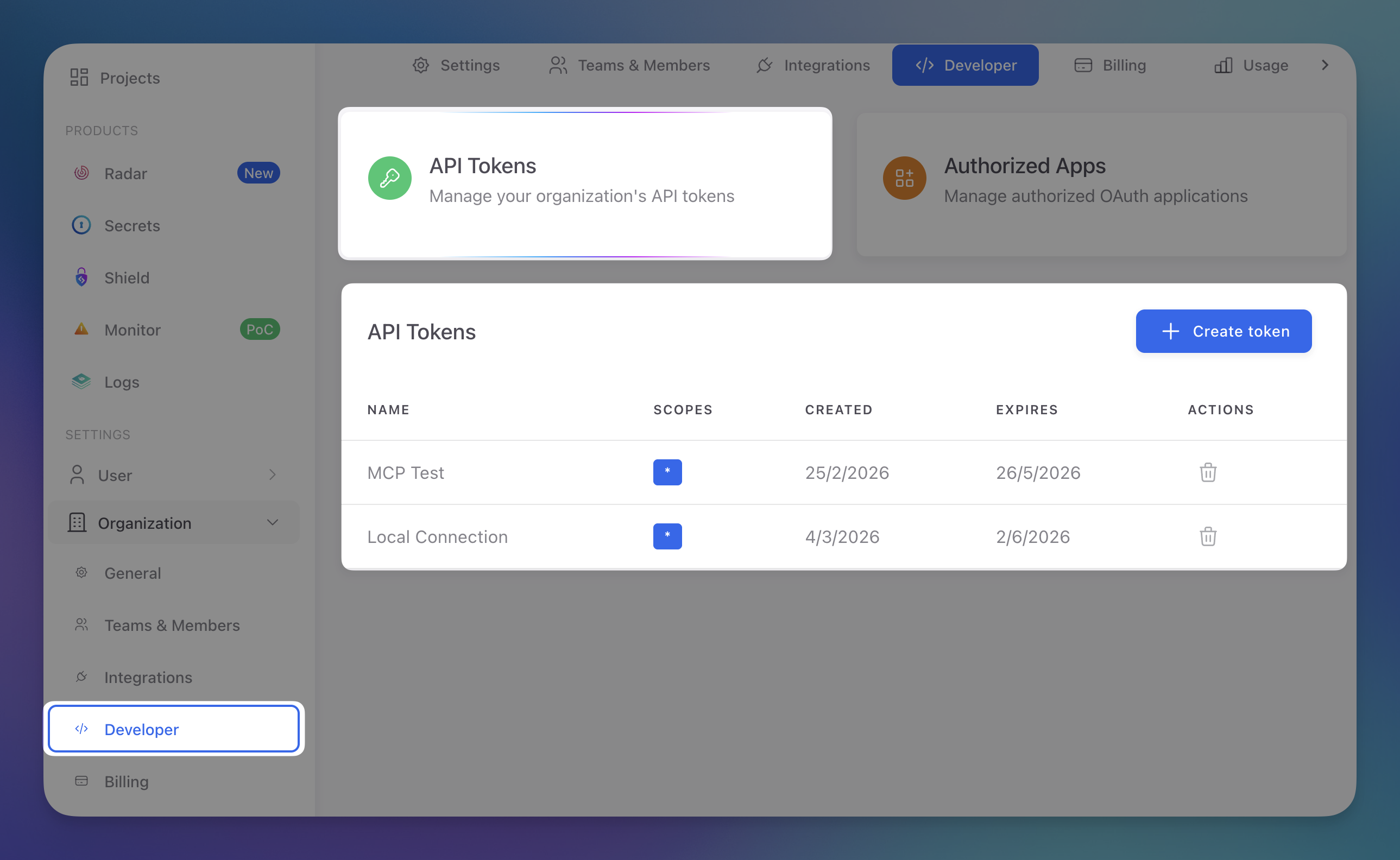Open the Projects panel icon
This screenshot has height=860, width=1400.
pos(80,77)
